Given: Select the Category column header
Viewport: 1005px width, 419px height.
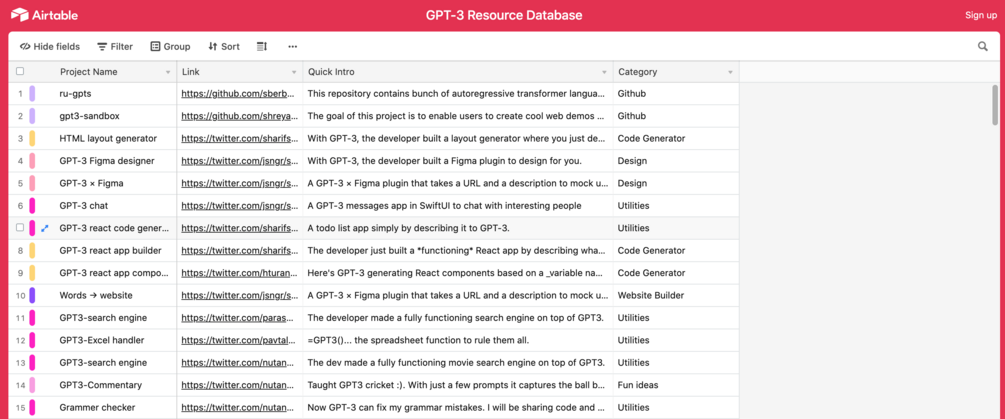Looking at the screenshot, I should [x=676, y=72].
